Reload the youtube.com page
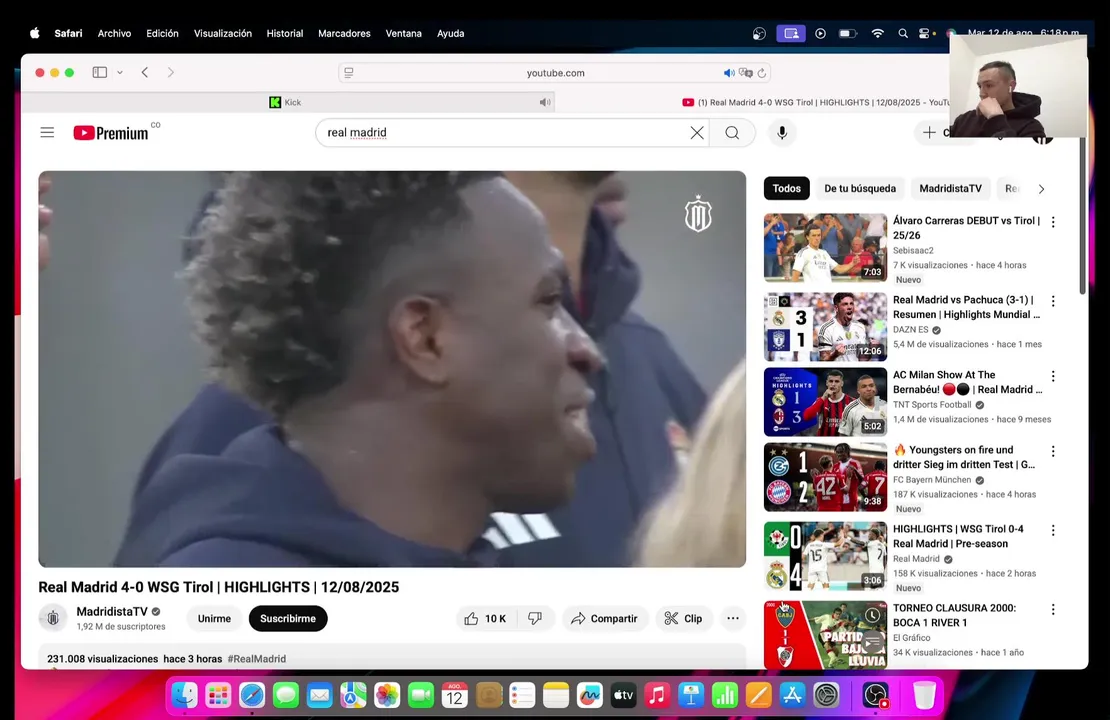Screen dimensions: 1110x720 coord(762,73)
